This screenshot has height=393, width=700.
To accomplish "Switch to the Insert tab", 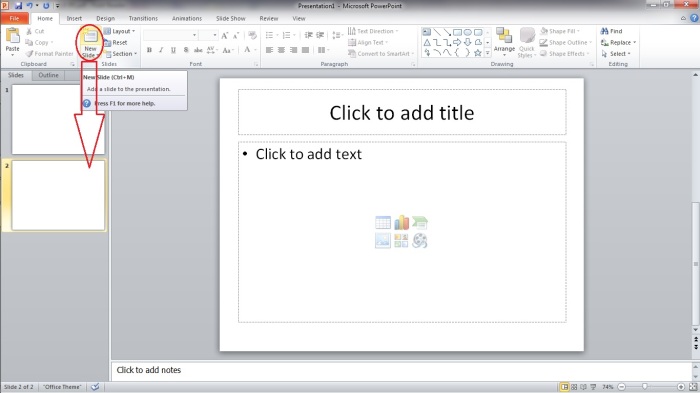I will click(74, 18).
